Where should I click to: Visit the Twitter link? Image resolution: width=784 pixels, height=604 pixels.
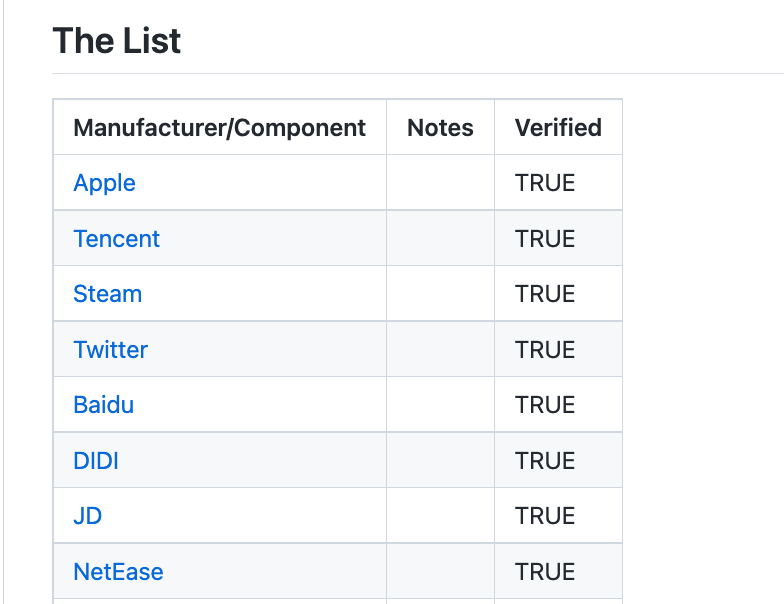coord(110,350)
